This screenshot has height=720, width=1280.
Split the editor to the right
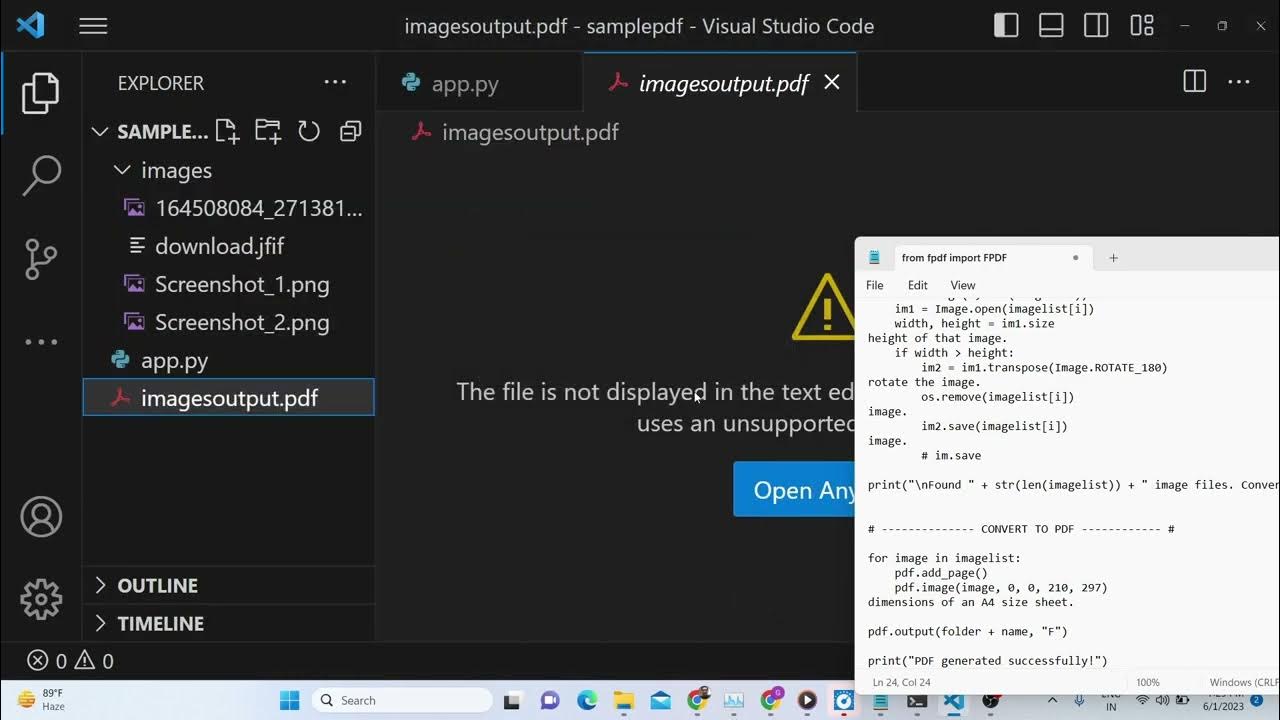pos(1194,82)
